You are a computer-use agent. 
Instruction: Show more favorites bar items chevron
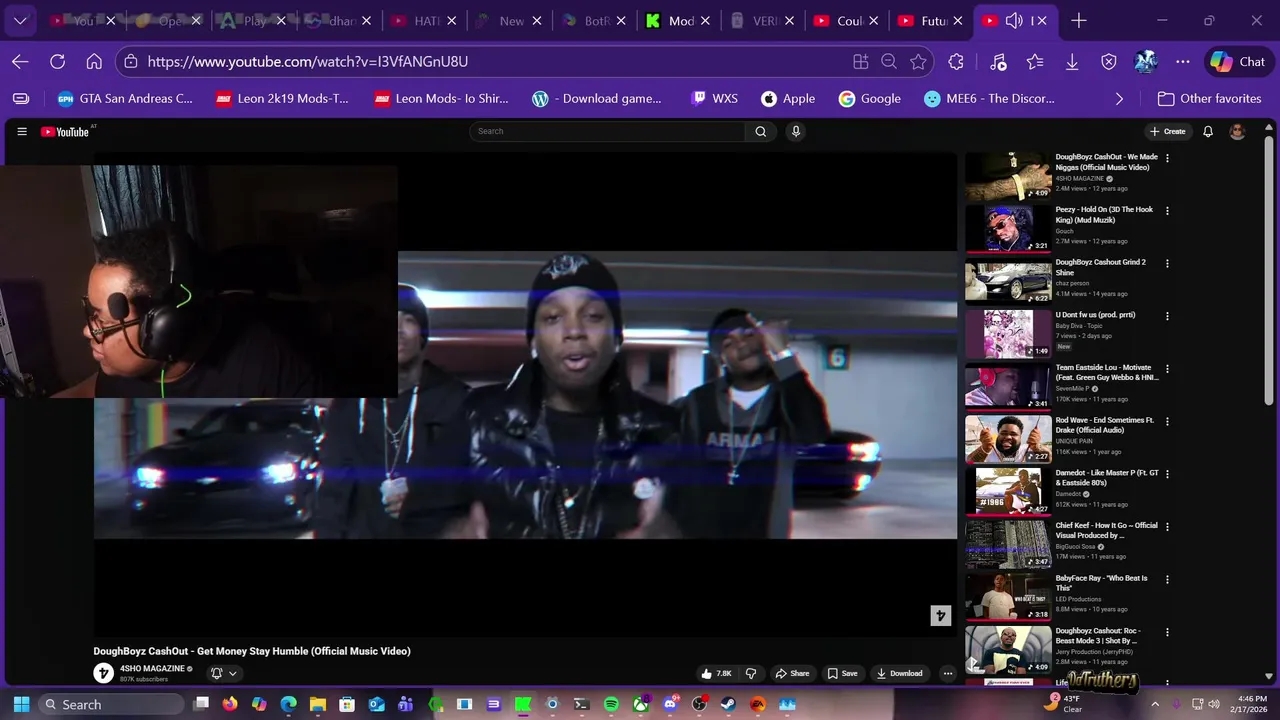[x=1119, y=99]
